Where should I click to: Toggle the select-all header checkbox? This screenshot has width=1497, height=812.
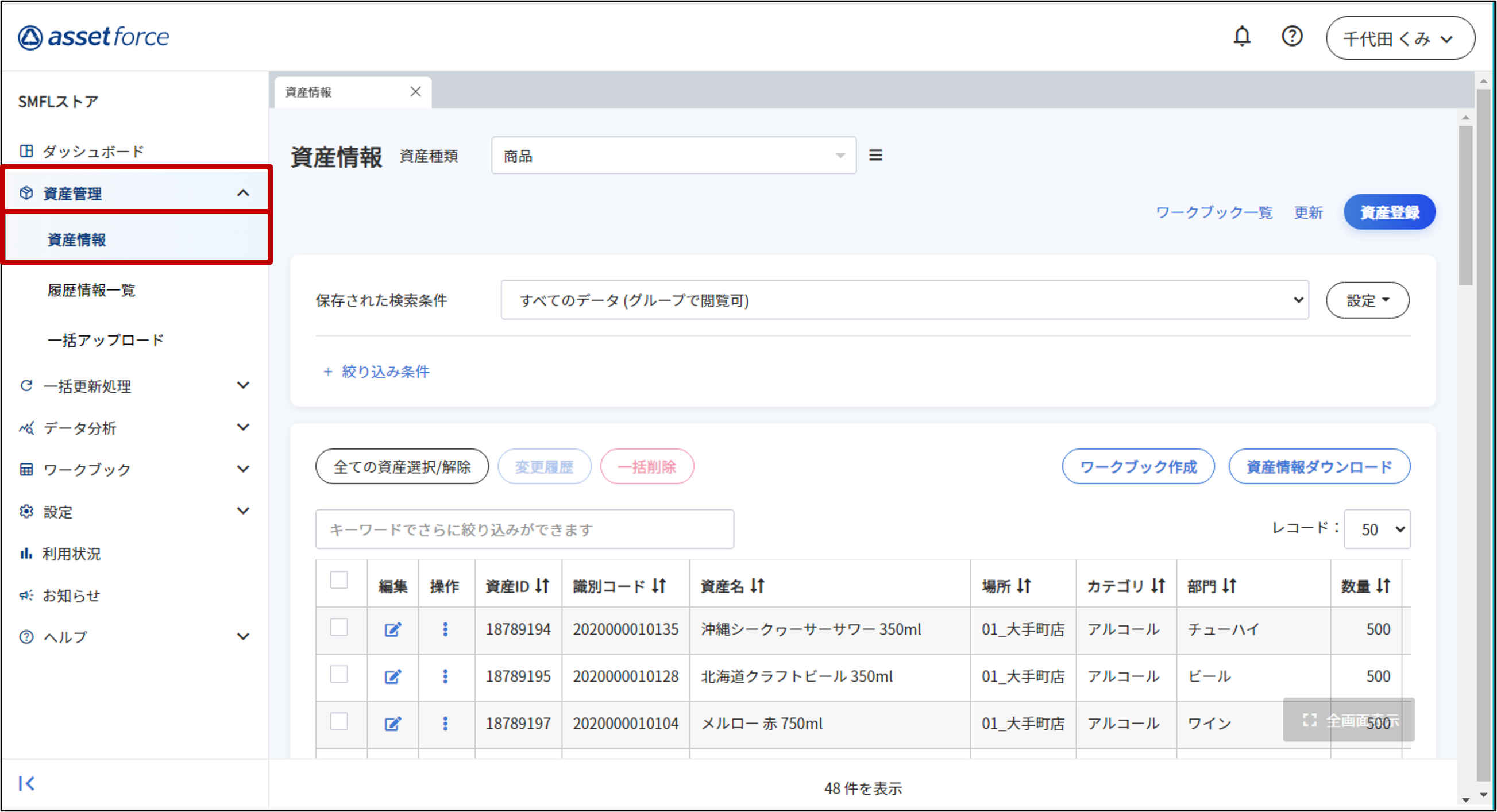click(x=339, y=579)
